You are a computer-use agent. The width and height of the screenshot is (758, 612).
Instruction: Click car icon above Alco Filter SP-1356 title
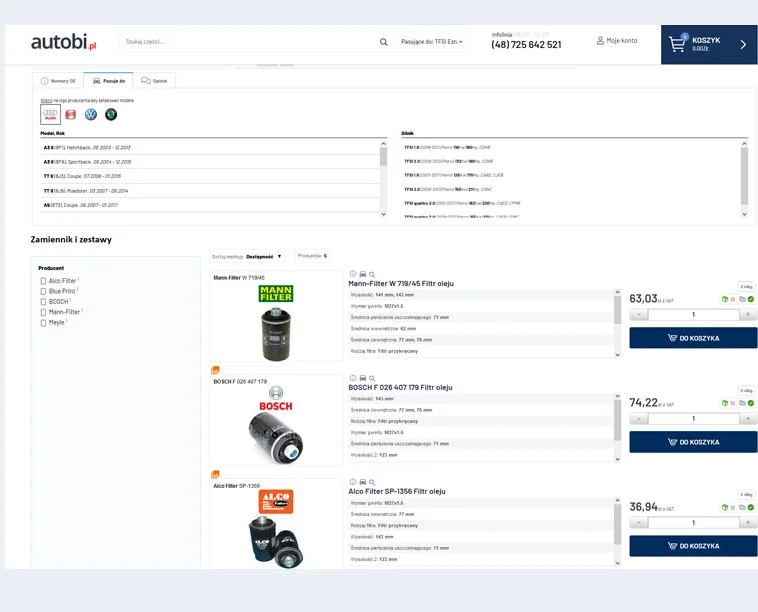pos(363,482)
